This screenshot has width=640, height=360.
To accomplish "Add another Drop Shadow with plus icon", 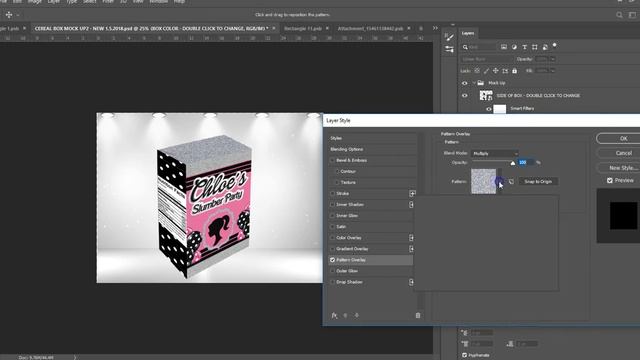I will click(411, 282).
